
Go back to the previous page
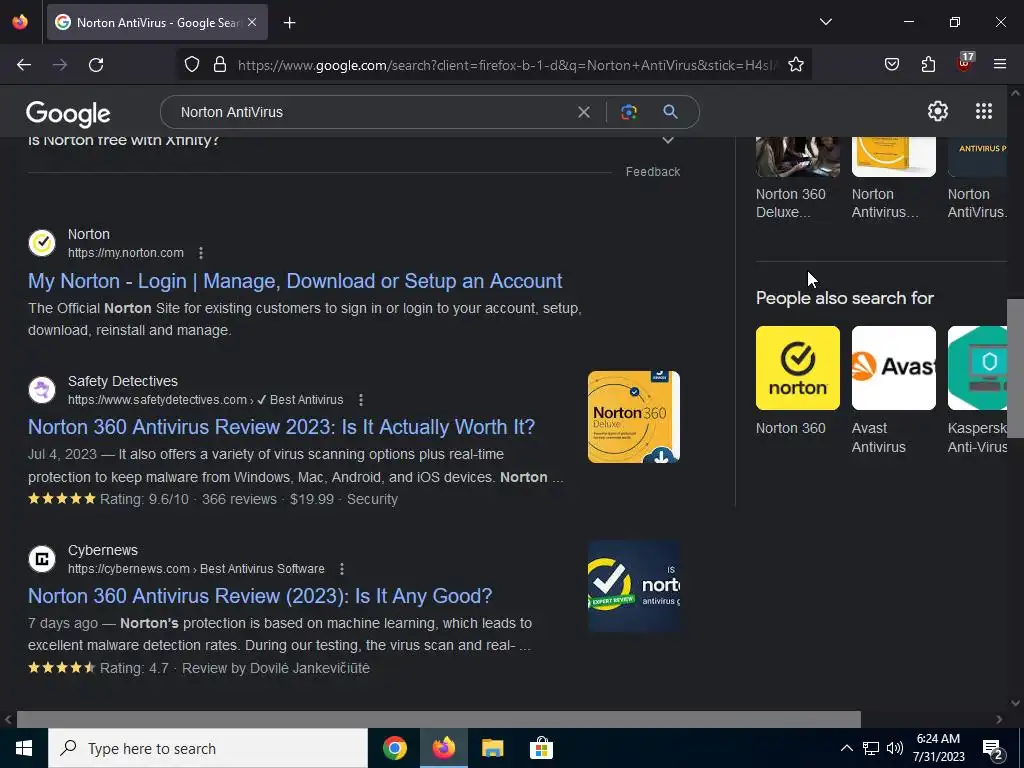tap(24, 65)
